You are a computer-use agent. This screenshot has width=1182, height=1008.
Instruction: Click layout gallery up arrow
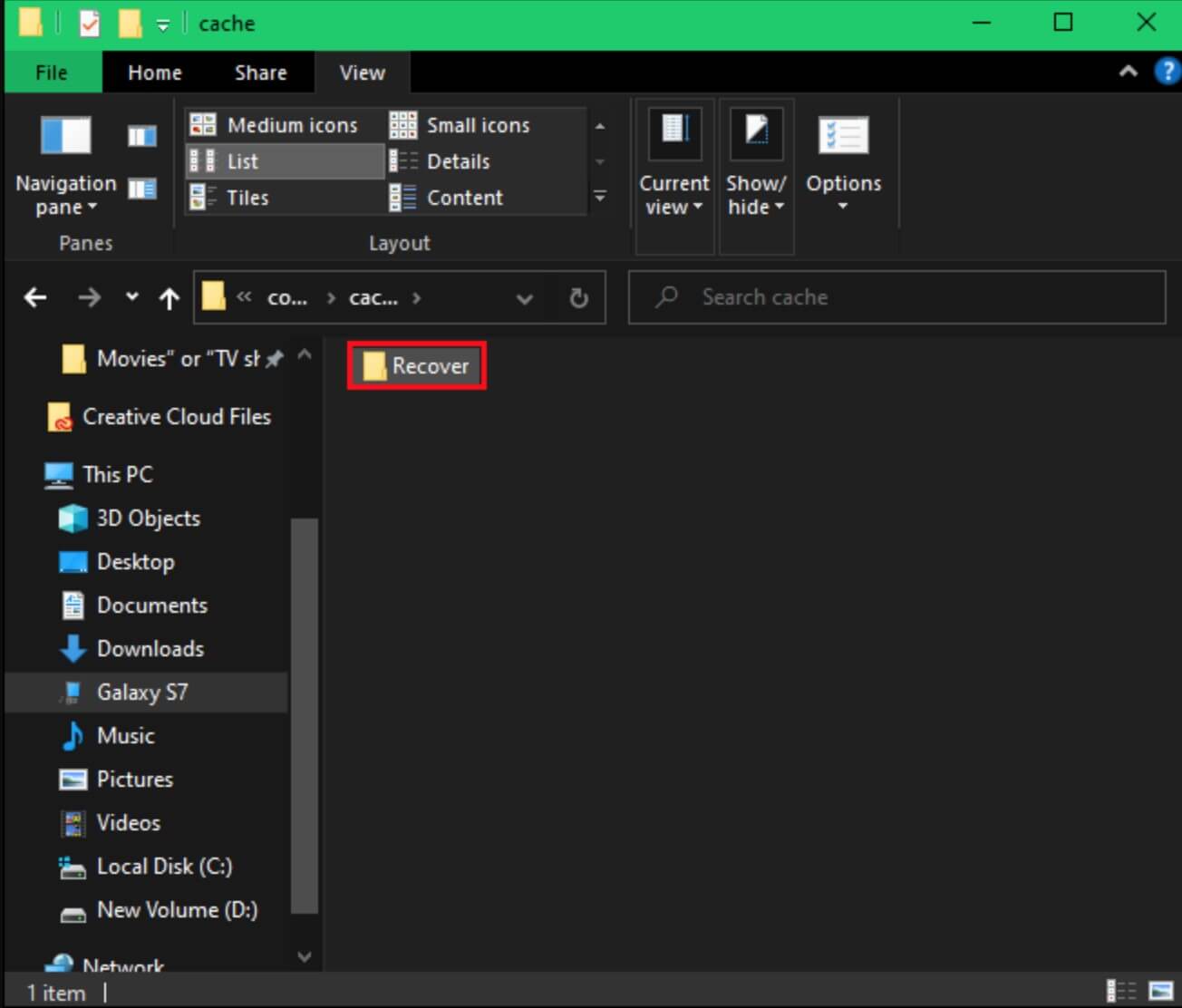click(600, 126)
